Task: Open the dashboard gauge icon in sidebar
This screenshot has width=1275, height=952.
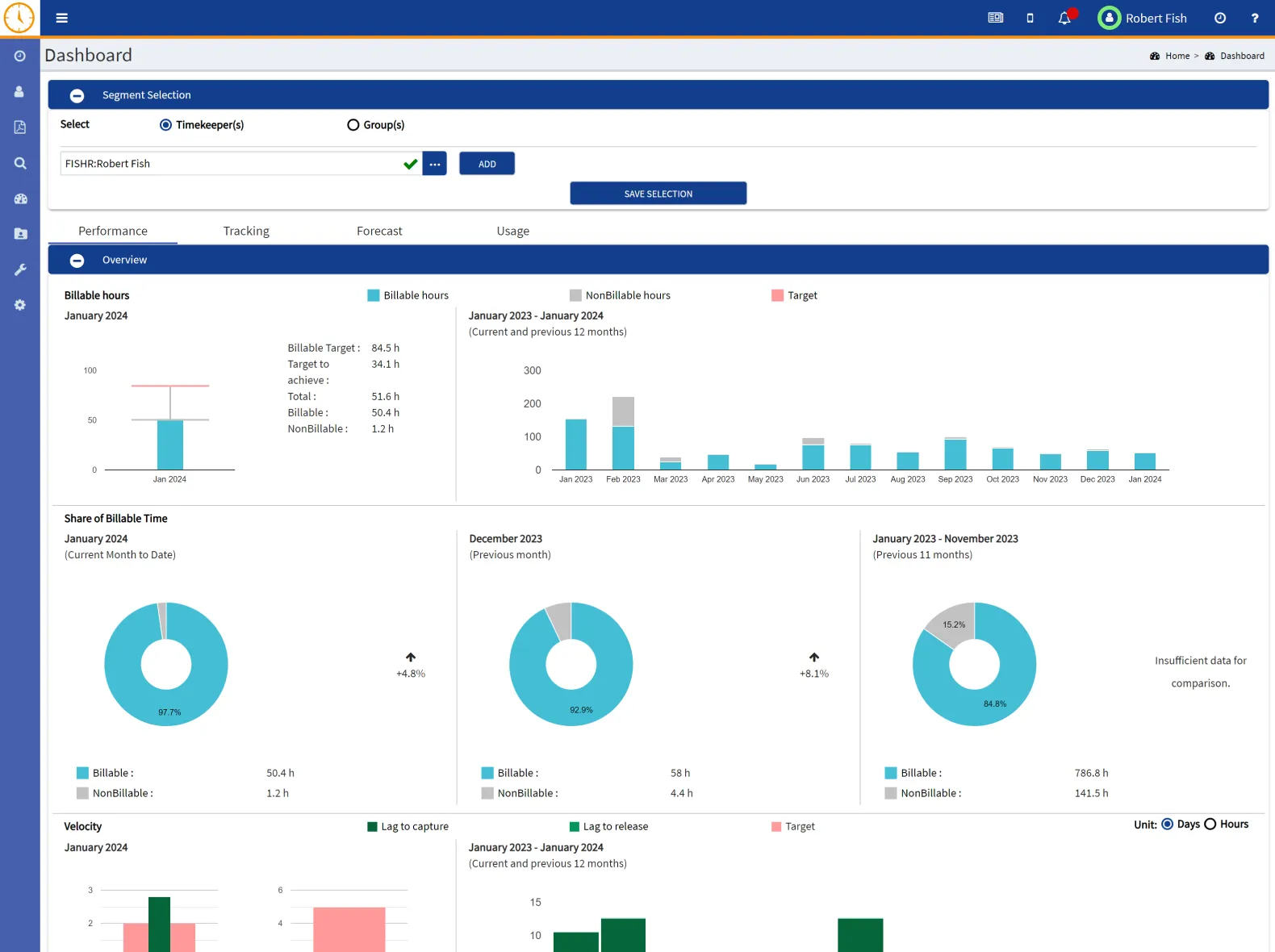Action: [x=20, y=198]
